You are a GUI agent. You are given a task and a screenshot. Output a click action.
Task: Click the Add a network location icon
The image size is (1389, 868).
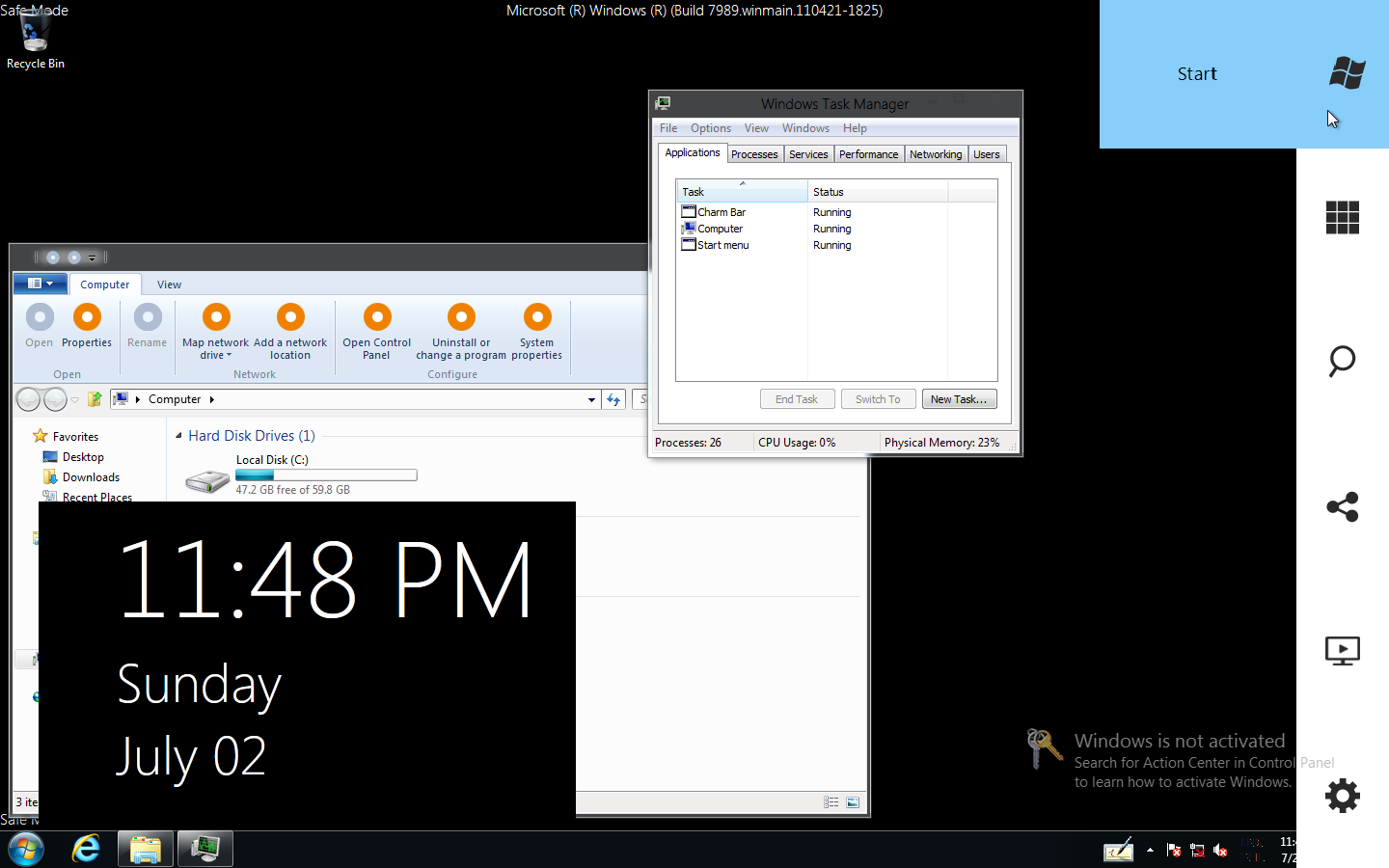click(x=290, y=317)
